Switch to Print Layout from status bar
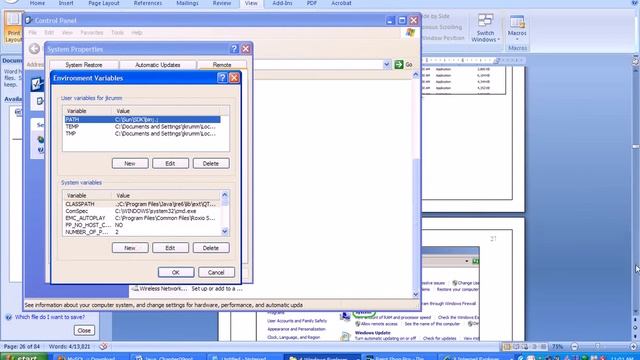Screen dimensions: 640x360 click(507, 347)
